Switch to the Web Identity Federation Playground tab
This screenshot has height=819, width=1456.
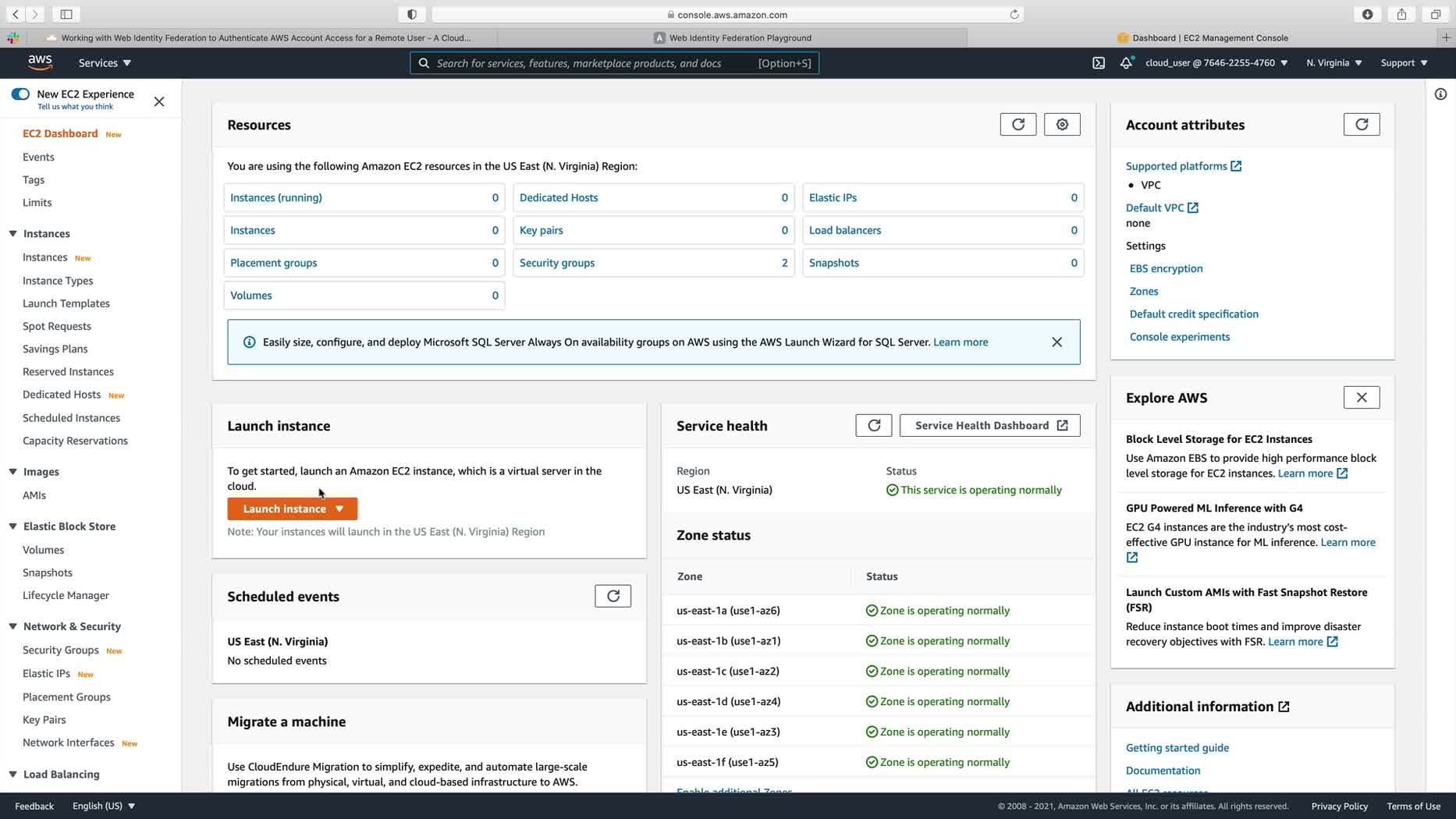732,37
